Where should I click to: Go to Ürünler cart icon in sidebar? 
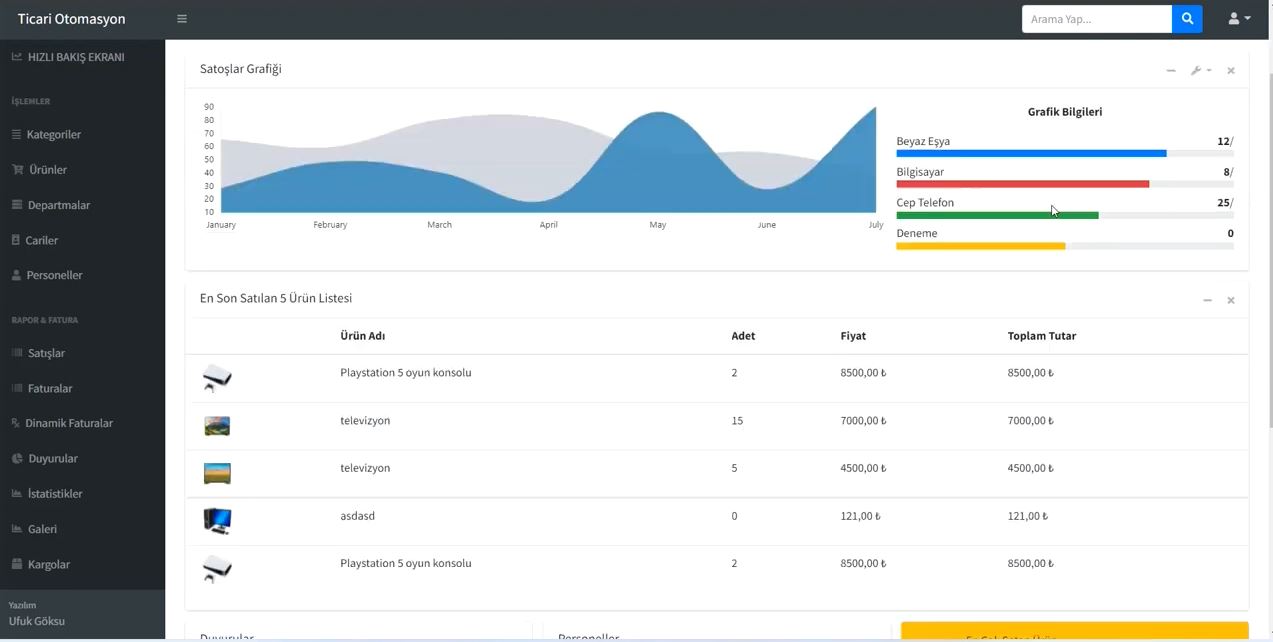tap(17, 170)
